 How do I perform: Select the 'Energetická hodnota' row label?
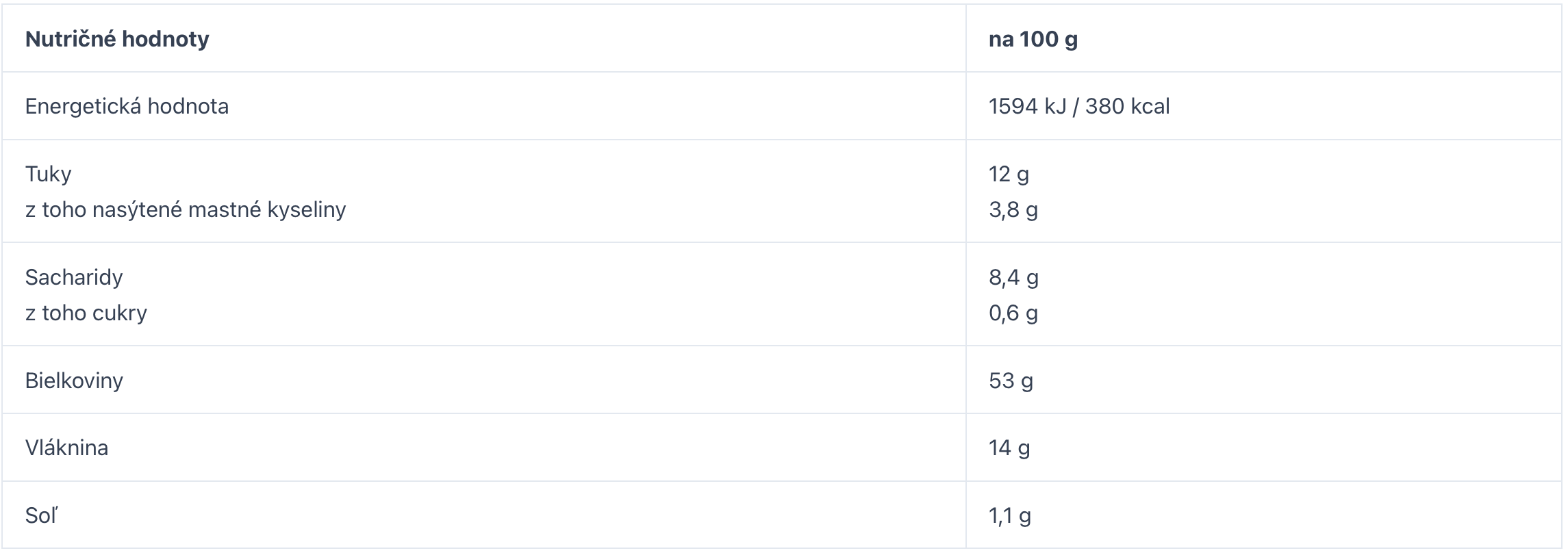[x=127, y=106]
